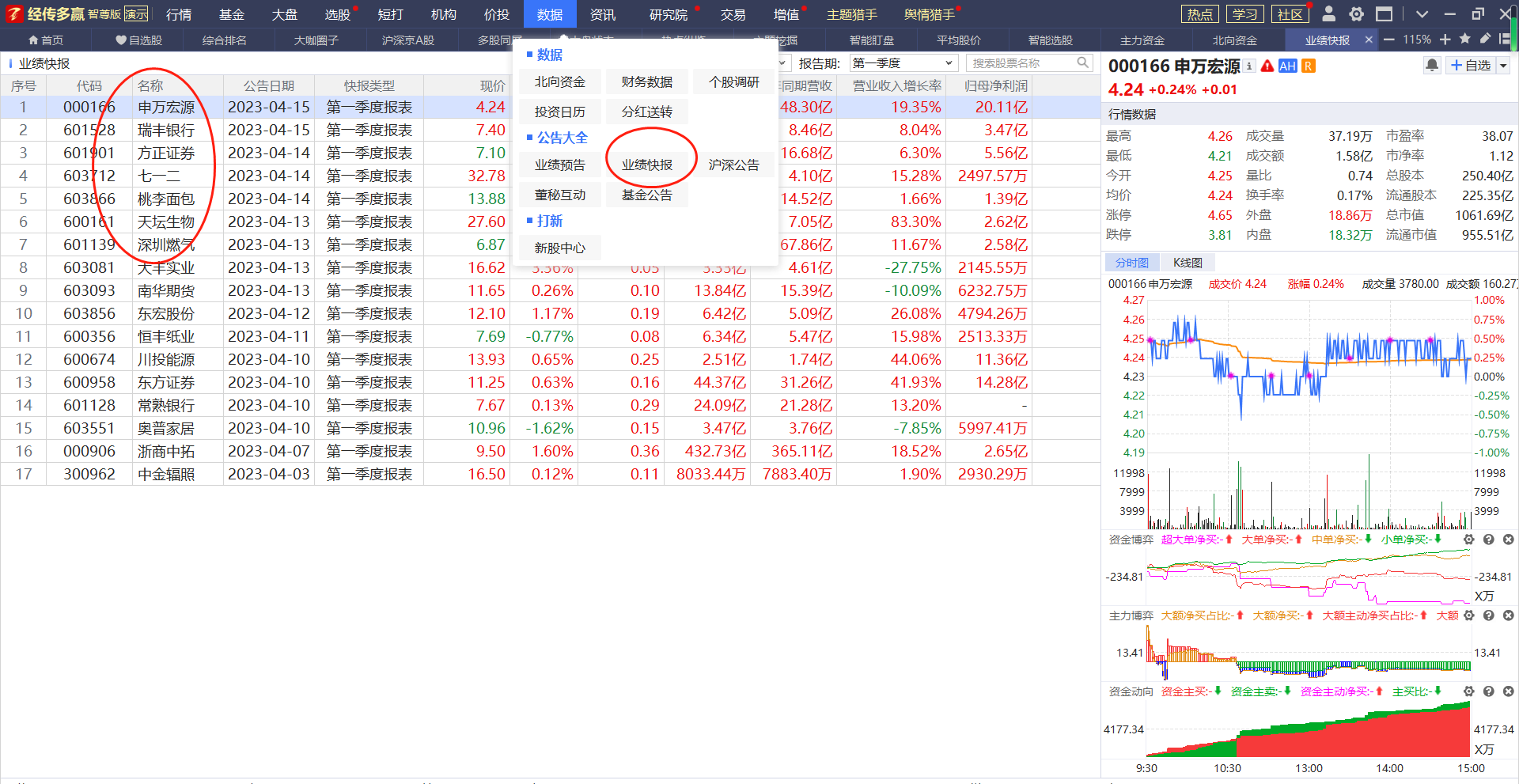The height and width of the screenshot is (784, 1519).
Task: Click the search magnifier icon
Action: [1082, 62]
